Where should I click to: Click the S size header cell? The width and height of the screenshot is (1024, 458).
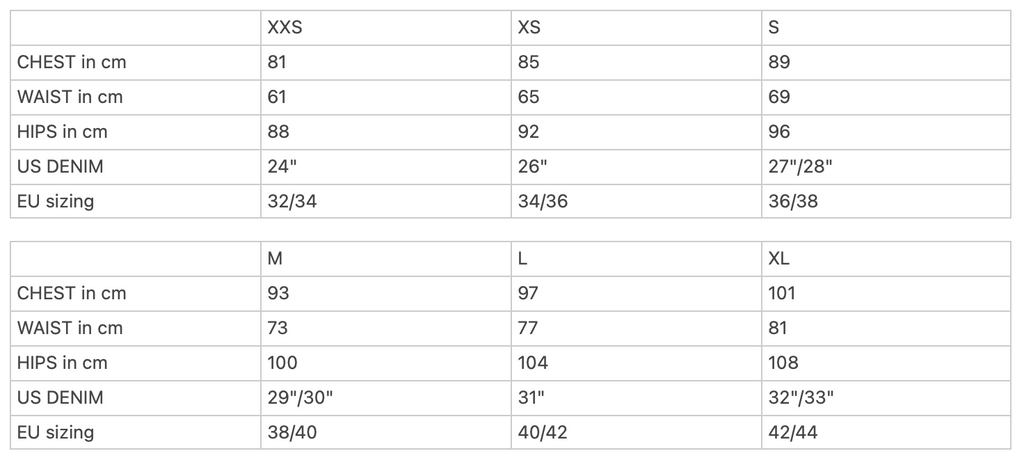click(886, 27)
